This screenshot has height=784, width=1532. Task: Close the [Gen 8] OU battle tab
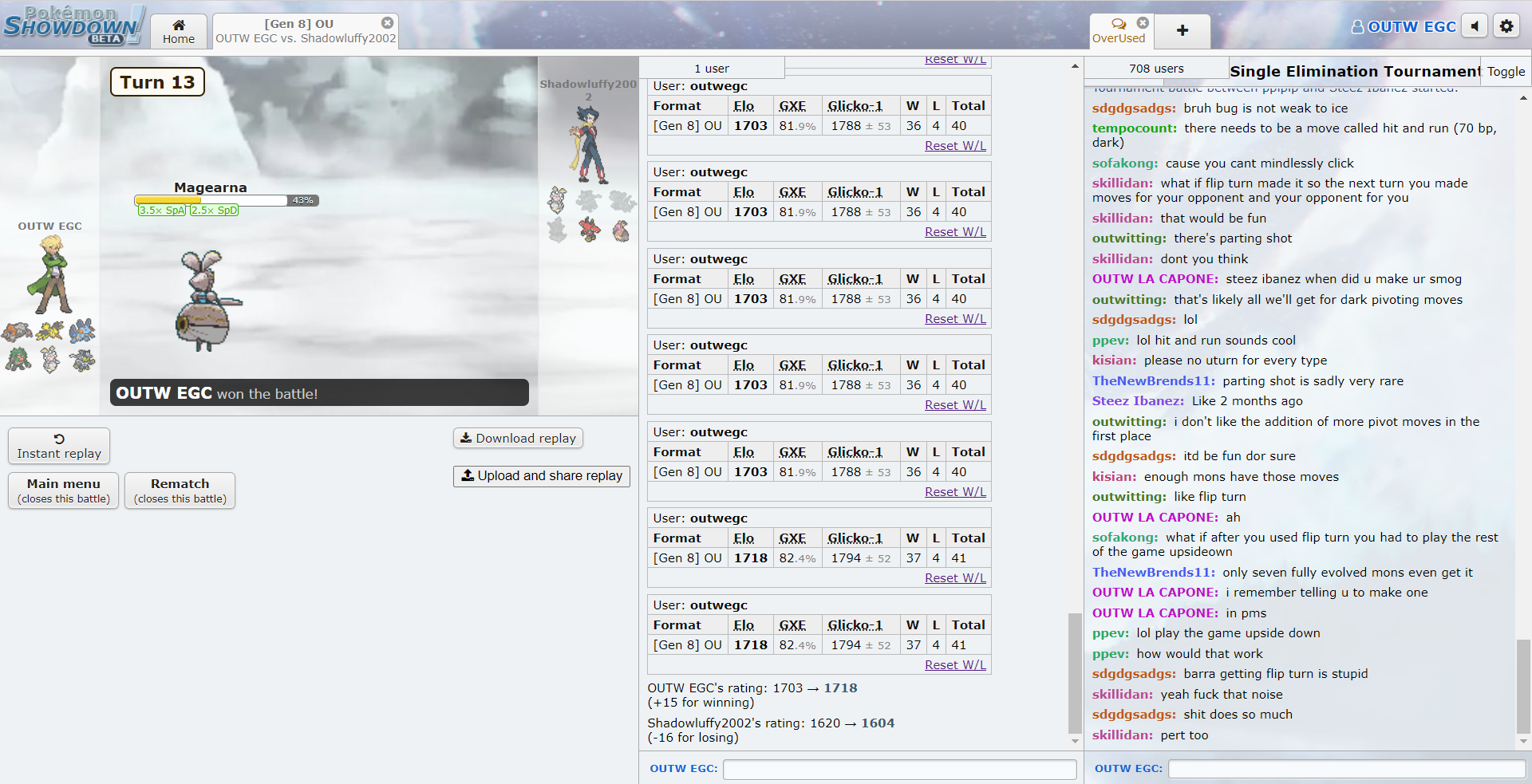[387, 23]
